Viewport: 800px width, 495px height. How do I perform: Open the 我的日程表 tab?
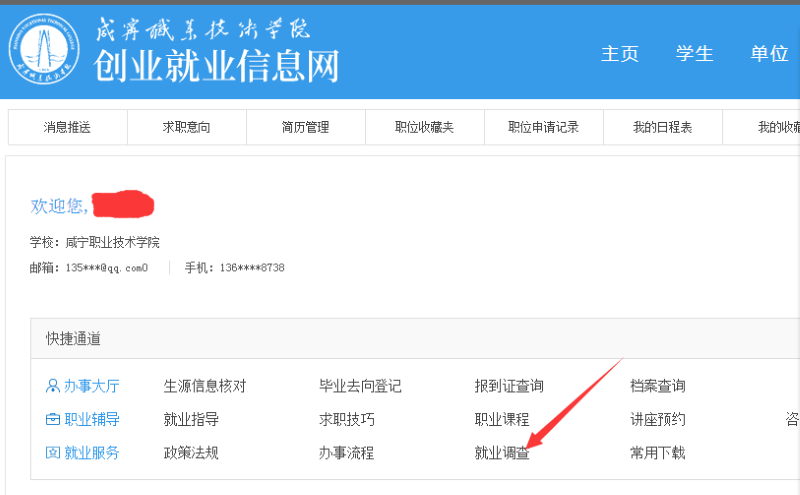pos(662,127)
